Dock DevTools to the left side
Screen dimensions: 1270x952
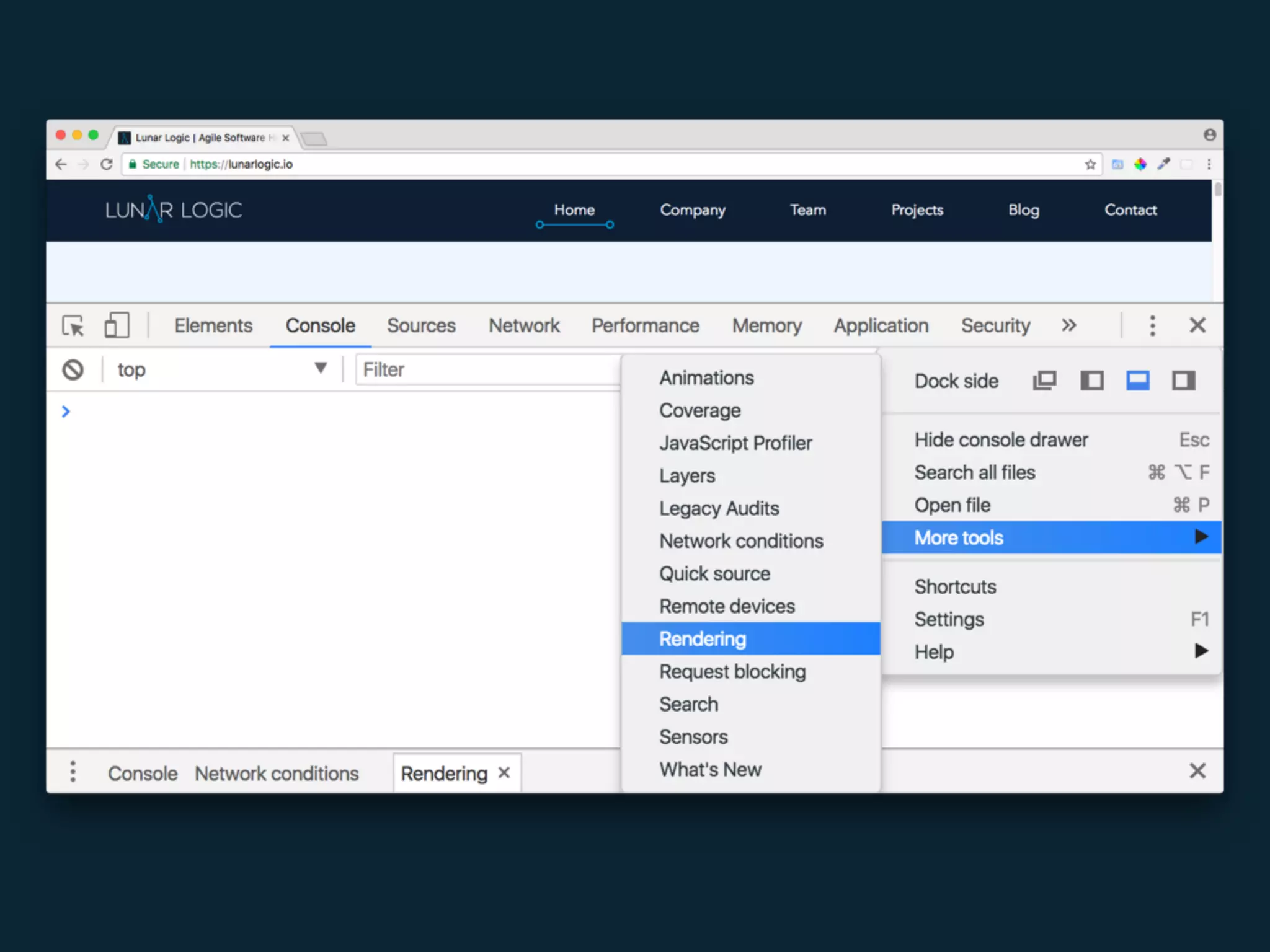1091,381
